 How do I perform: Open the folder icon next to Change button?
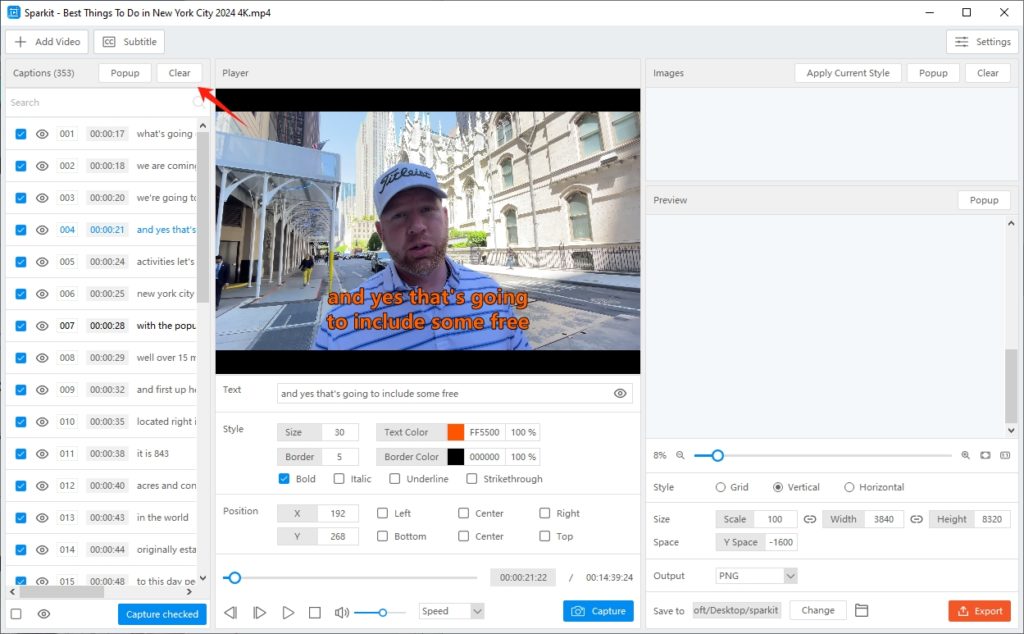(864, 610)
